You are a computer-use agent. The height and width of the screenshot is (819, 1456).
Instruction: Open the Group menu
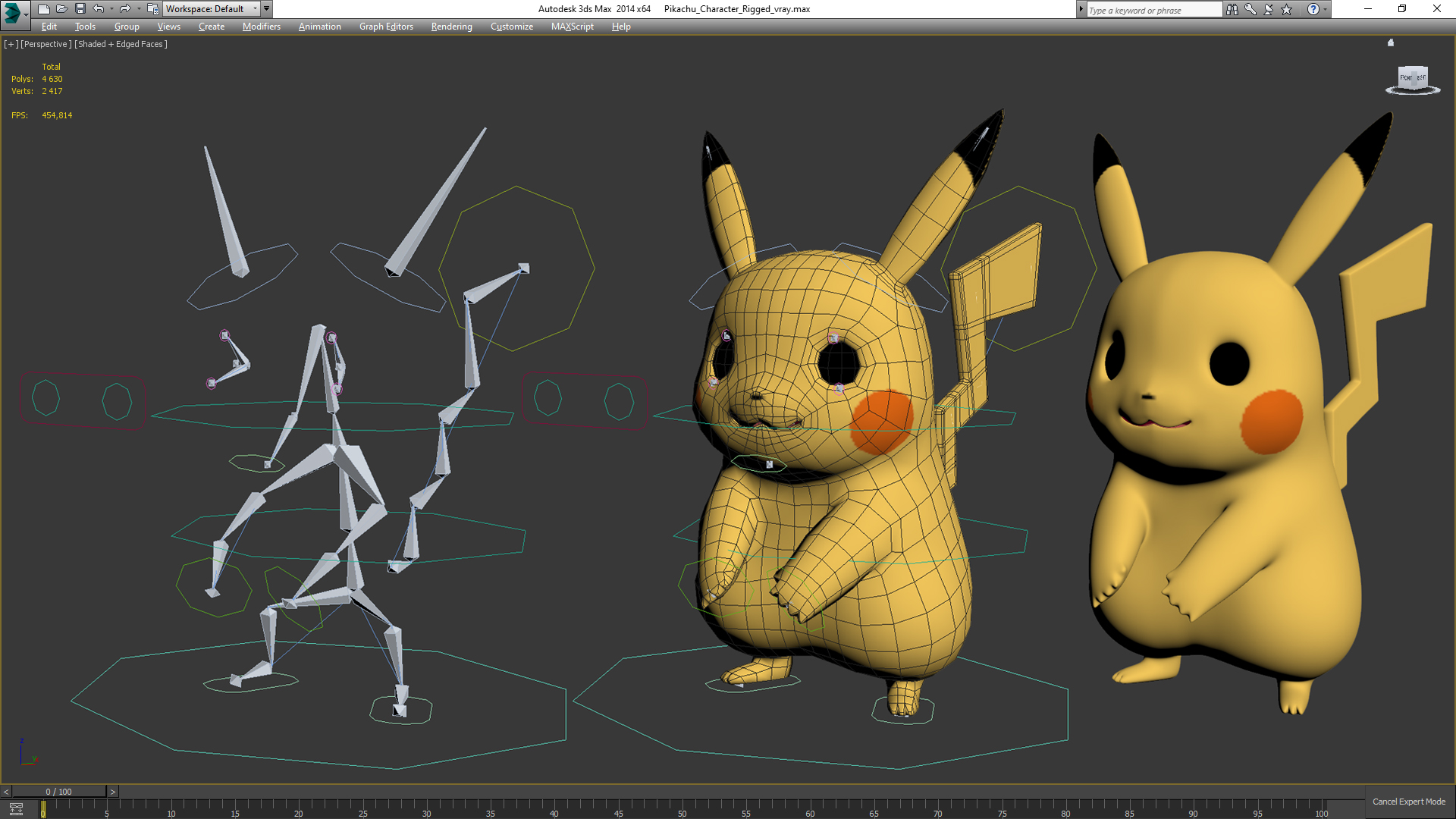click(127, 27)
